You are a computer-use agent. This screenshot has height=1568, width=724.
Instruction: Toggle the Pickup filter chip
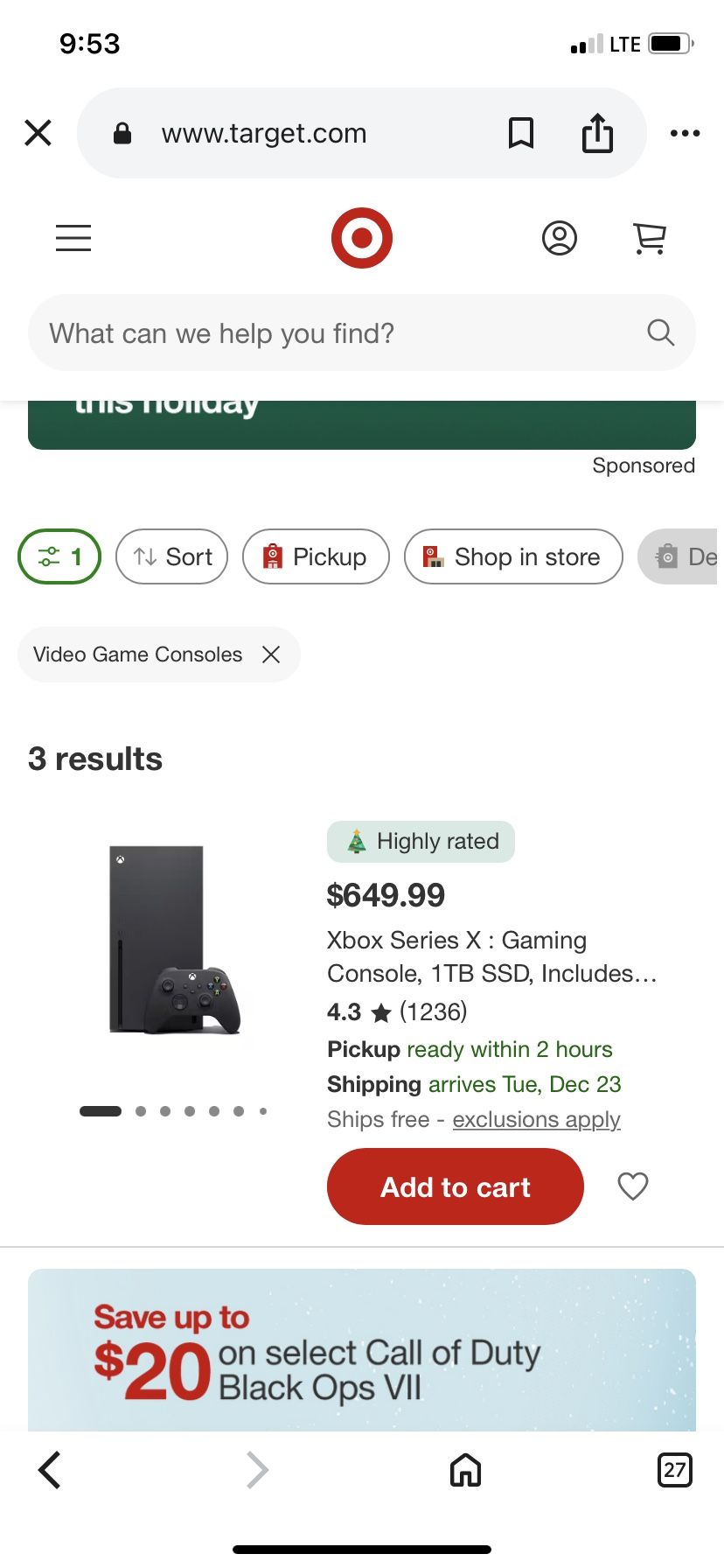316,556
